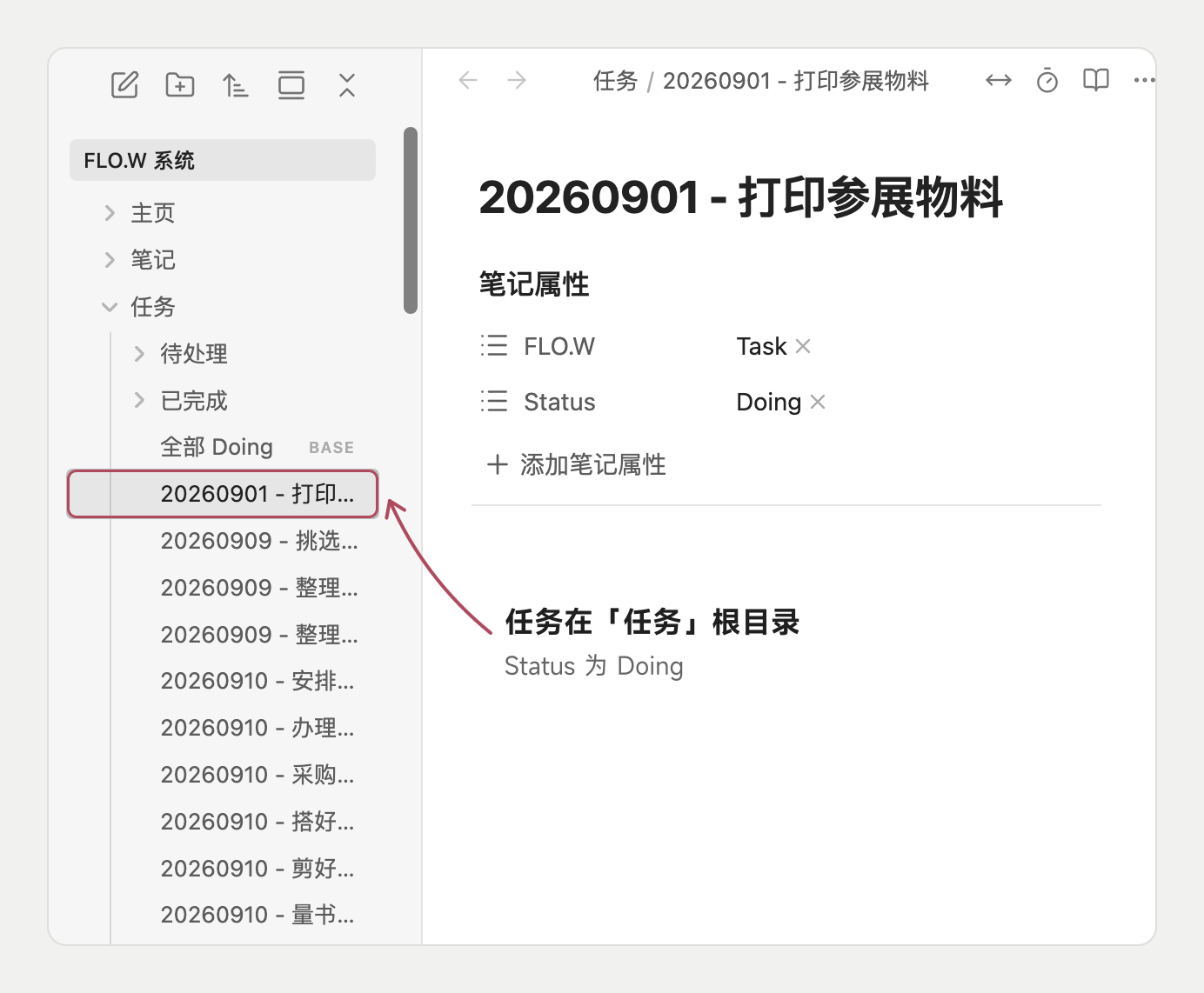Expand the 待处理 subfolder
The width and height of the screenshot is (1204, 993).
(139, 354)
